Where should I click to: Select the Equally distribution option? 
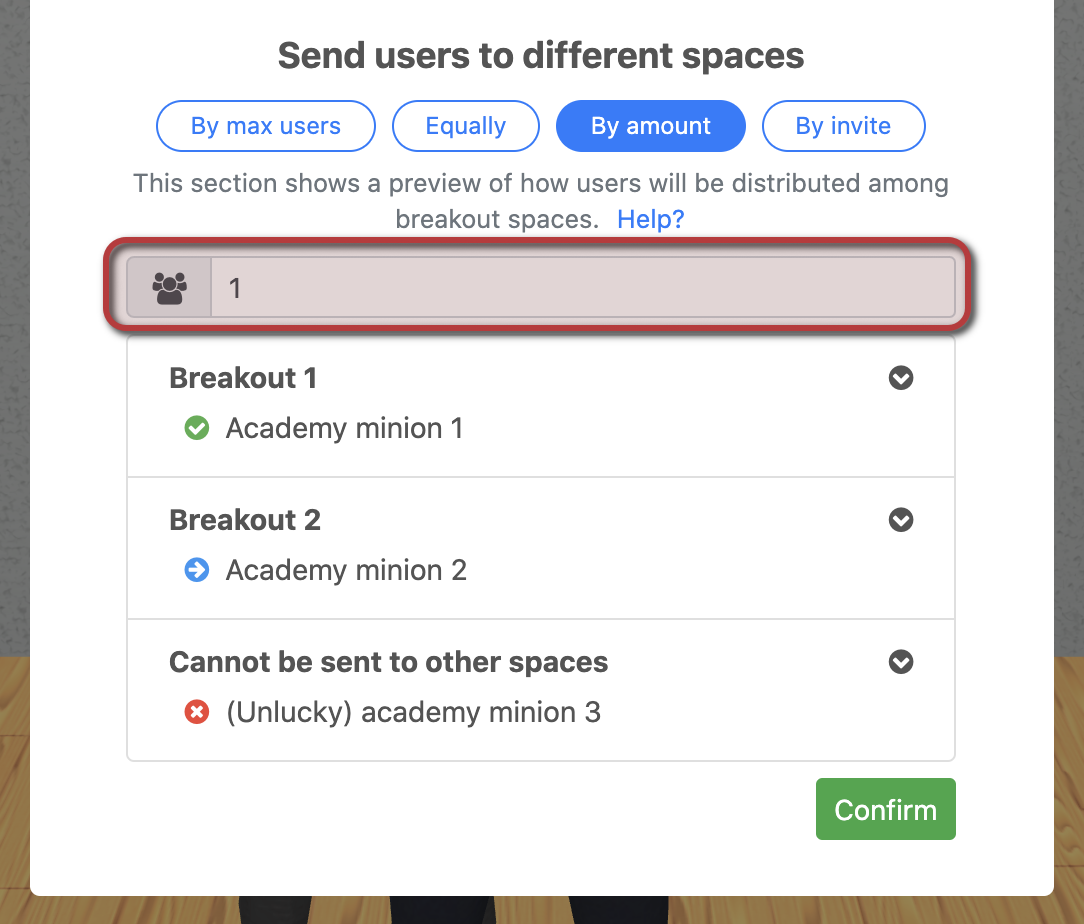(466, 126)
